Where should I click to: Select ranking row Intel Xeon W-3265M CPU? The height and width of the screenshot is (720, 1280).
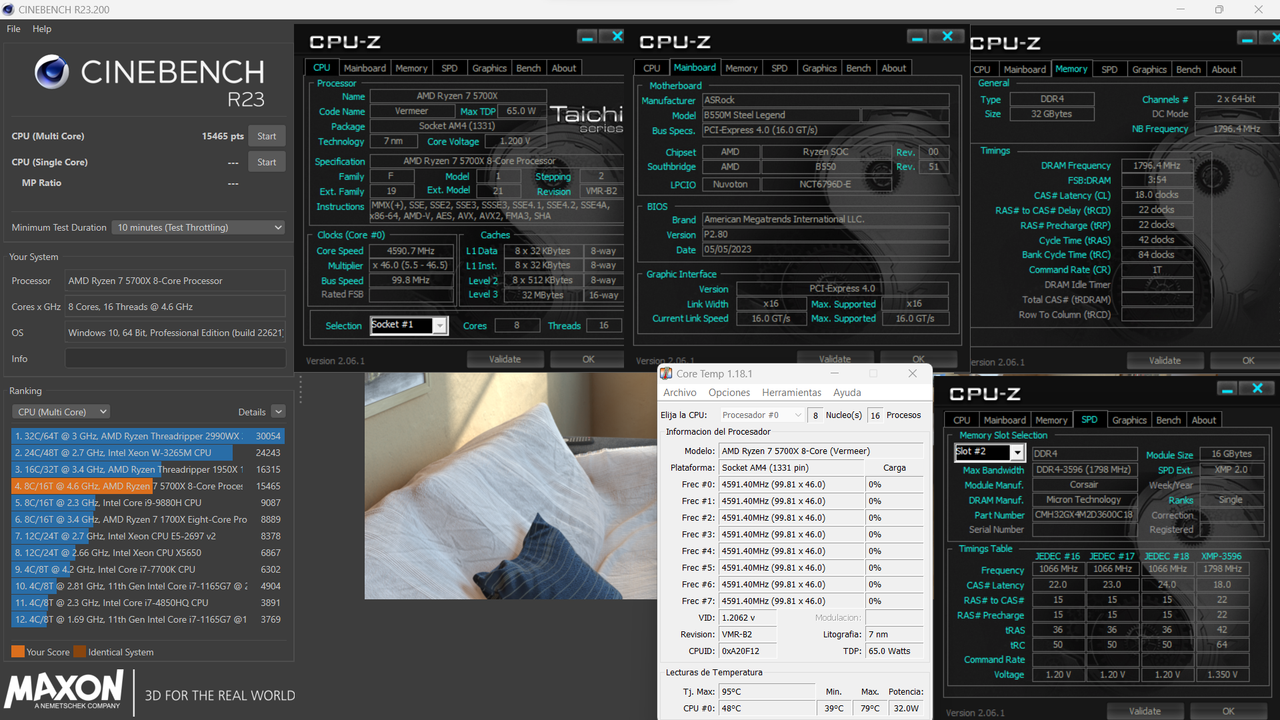pos(148,453)
